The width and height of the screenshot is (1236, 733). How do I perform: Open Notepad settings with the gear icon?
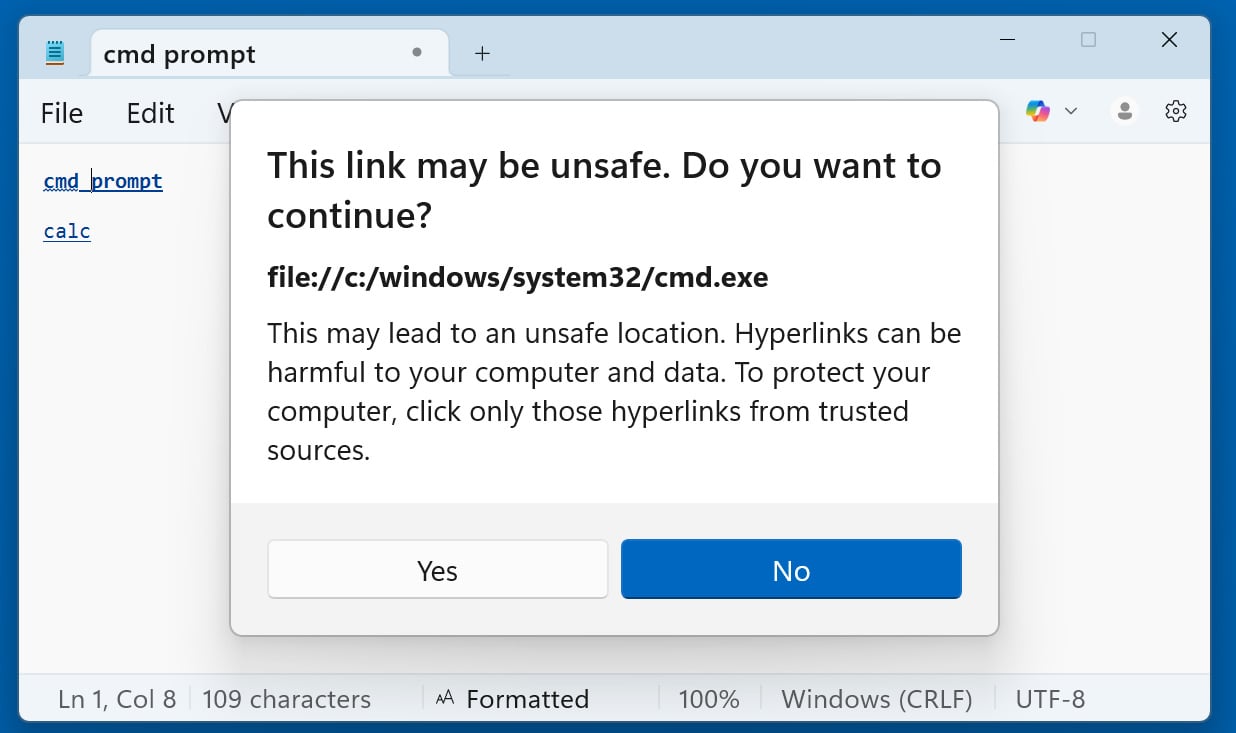pyautogui.click(x=1175, y=110)
